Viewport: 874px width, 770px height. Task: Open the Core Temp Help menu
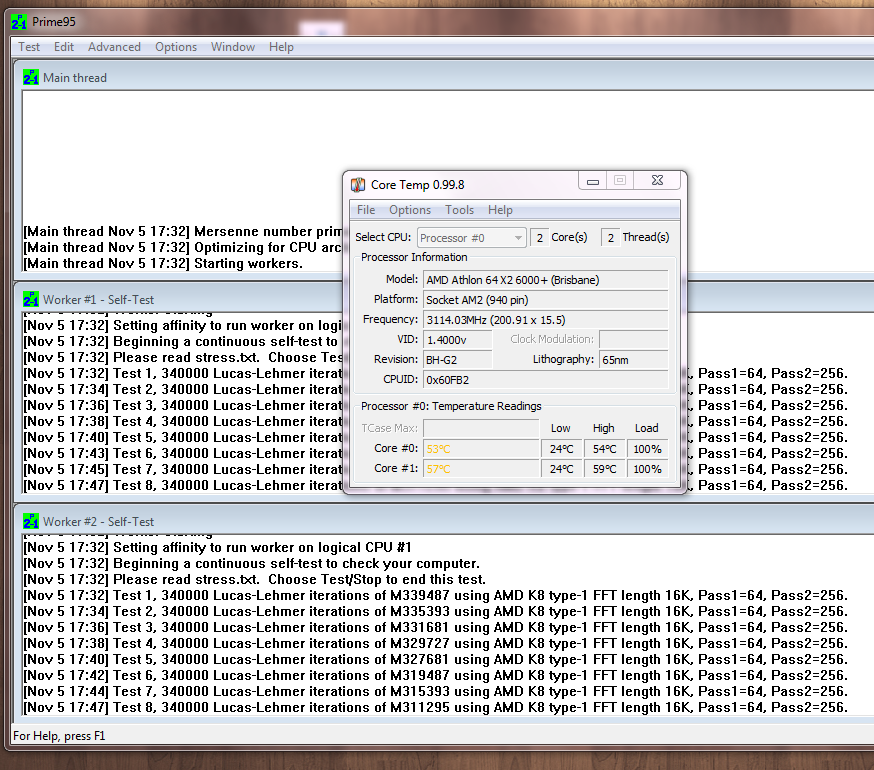tap(500, 210)
